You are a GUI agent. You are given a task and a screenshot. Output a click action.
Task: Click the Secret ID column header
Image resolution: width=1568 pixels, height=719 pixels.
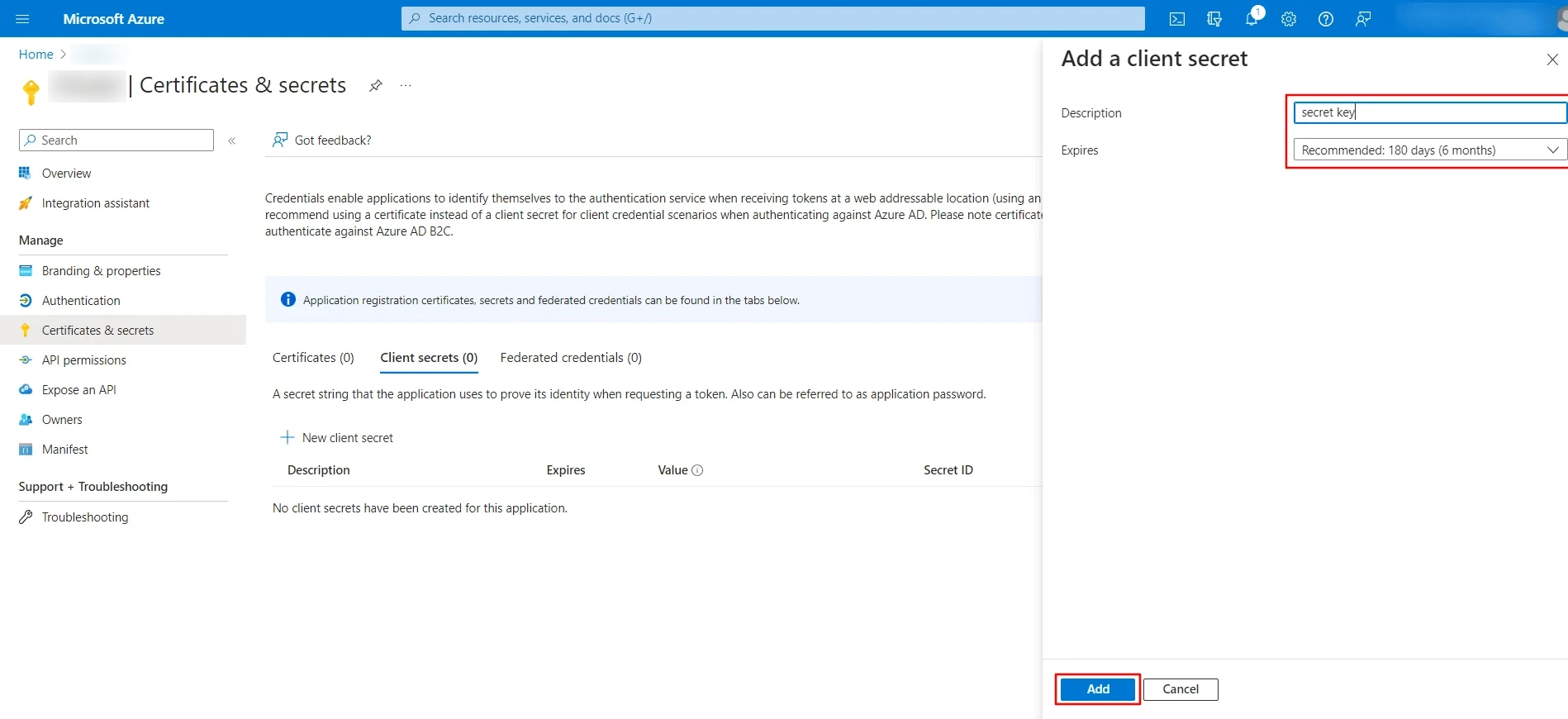[948, 470]
